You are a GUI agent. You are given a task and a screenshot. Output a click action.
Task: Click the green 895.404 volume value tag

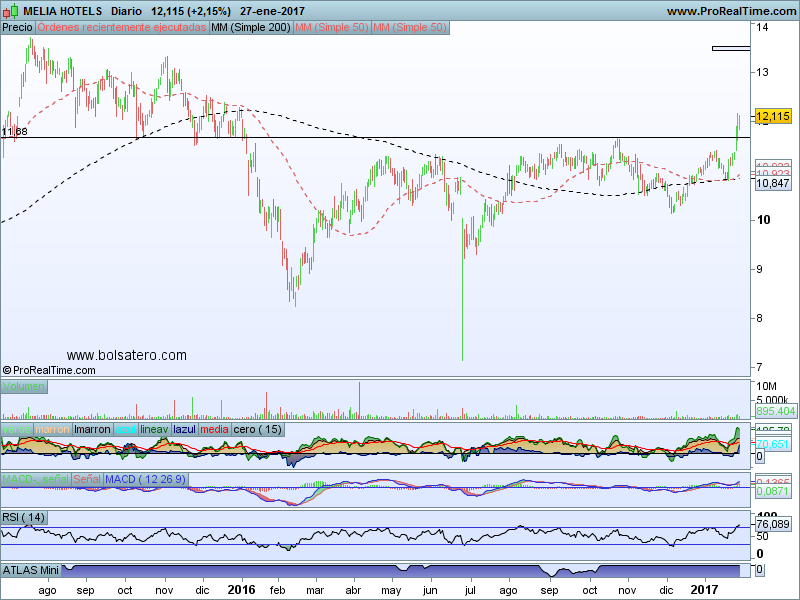point(776,411)
